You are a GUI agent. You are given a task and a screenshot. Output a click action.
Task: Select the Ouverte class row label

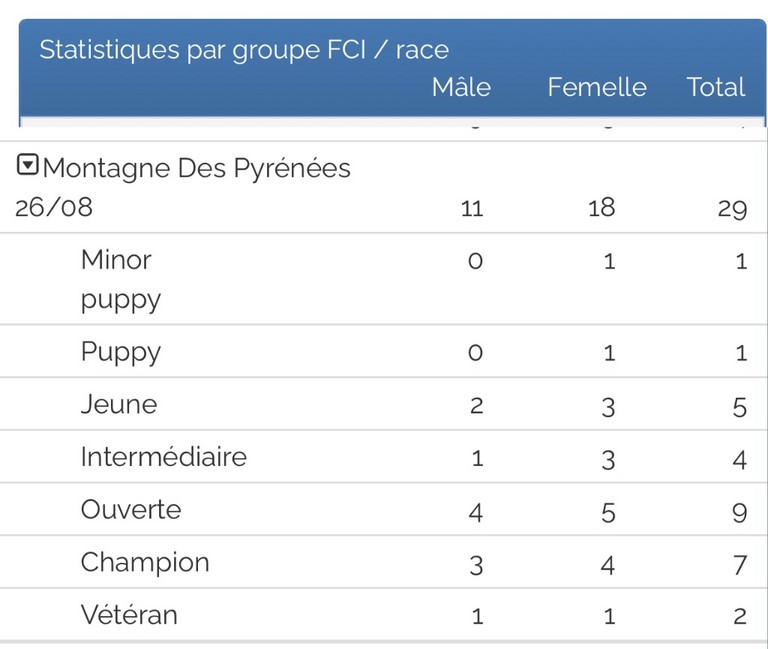point(131,509)
